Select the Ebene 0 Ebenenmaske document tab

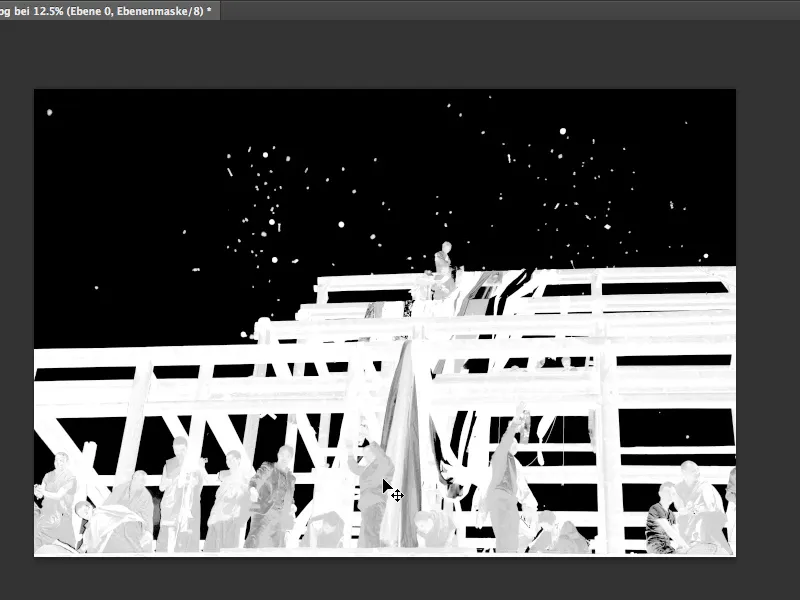click(x=109, y=11)
